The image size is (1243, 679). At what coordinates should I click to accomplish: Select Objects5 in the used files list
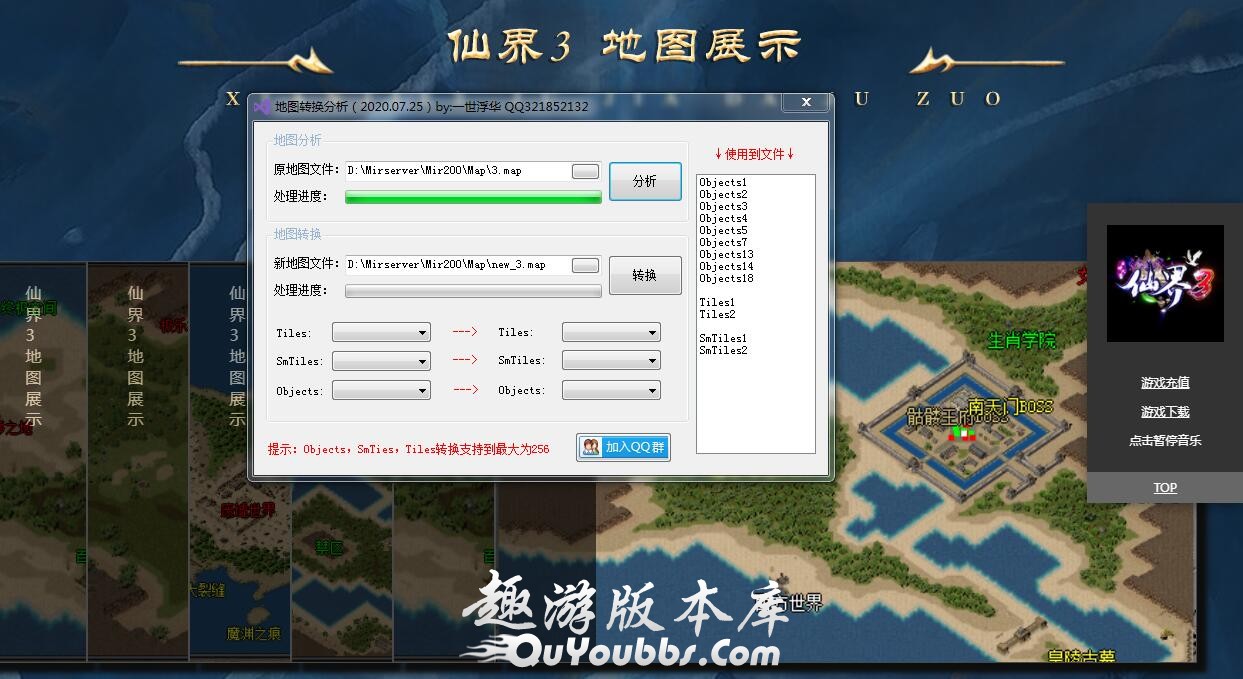tap(723, 231)
